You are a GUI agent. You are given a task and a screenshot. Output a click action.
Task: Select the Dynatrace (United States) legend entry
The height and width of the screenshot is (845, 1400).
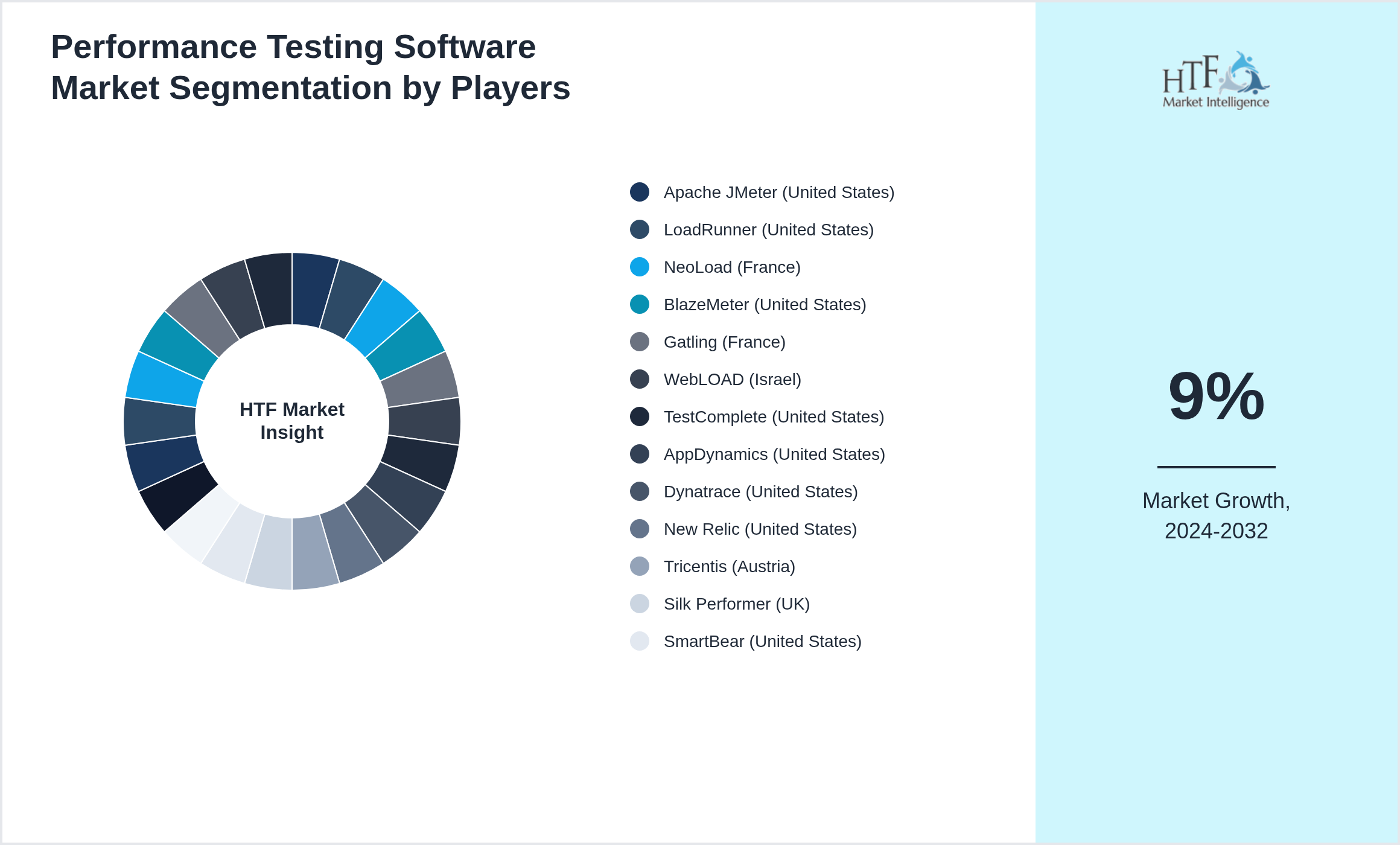click(x=760, y=491)
